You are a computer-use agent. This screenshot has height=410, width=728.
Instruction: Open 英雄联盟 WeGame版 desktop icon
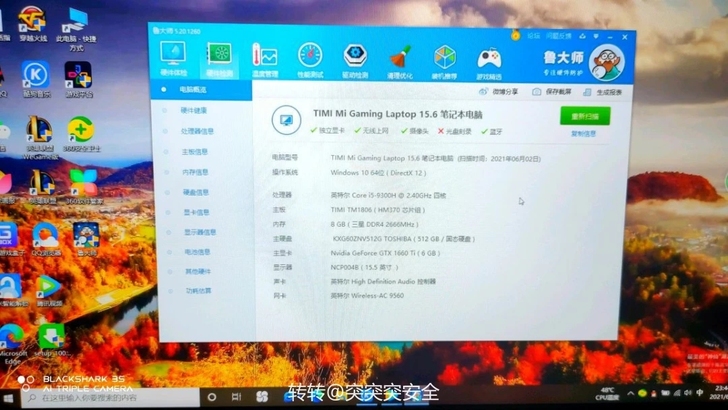tap(40, 138)
